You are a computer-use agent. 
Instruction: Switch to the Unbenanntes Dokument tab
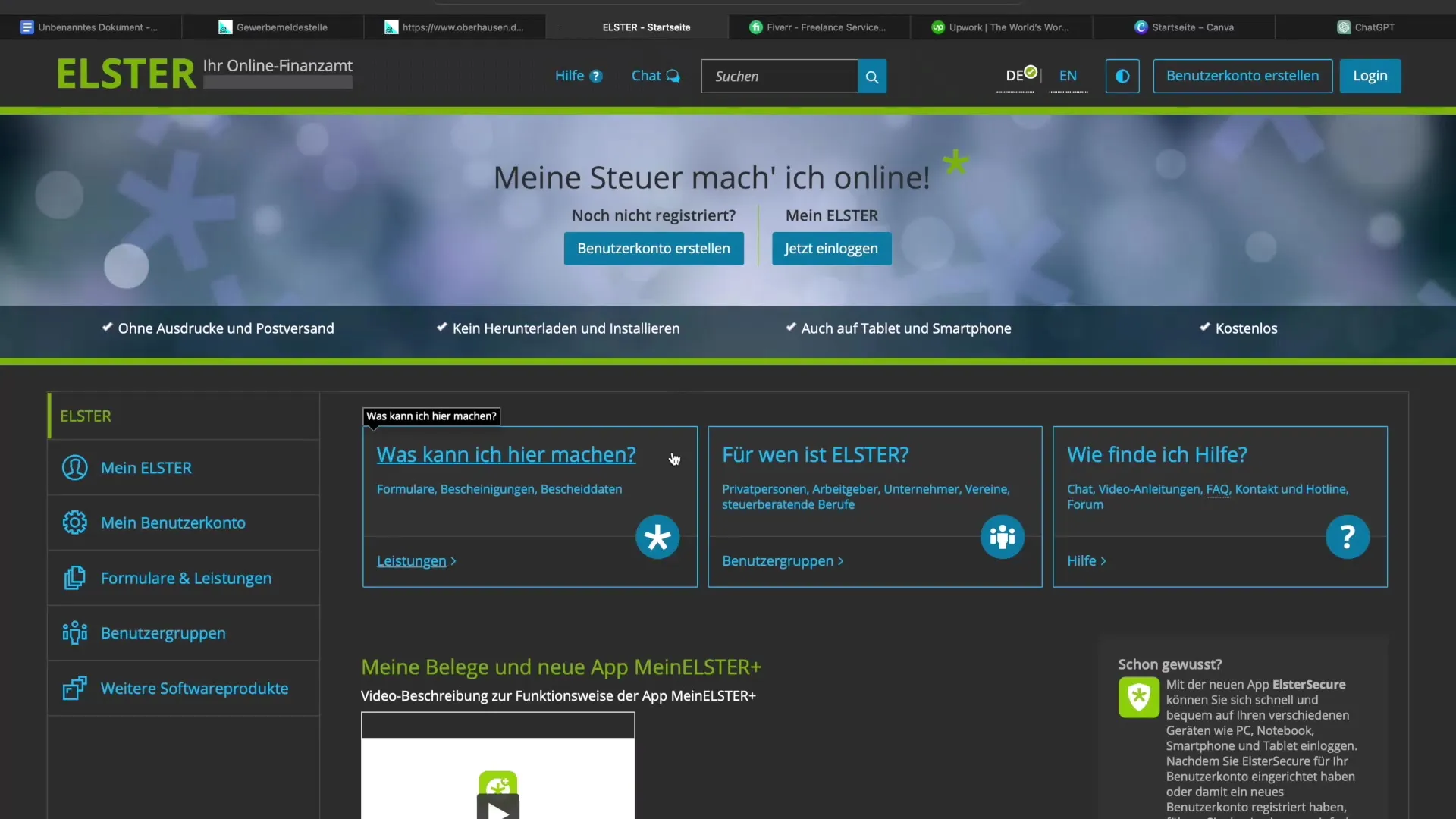[90, 27]
